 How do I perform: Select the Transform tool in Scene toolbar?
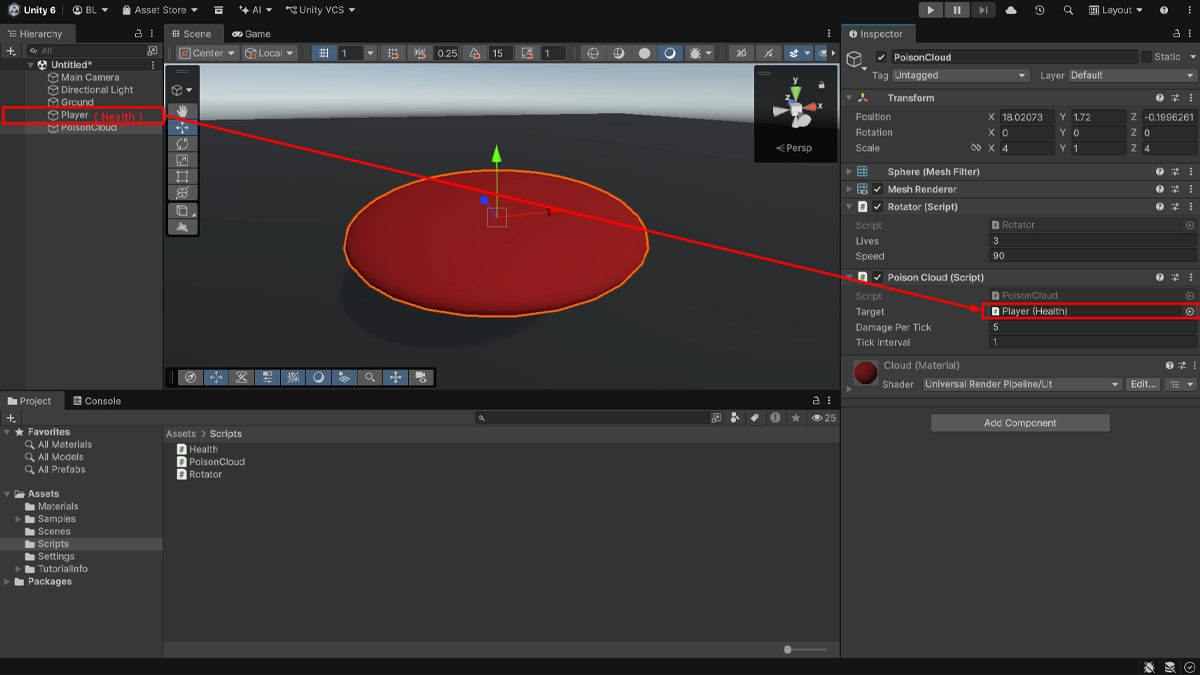pyautogui.click(x=182, y=192)
